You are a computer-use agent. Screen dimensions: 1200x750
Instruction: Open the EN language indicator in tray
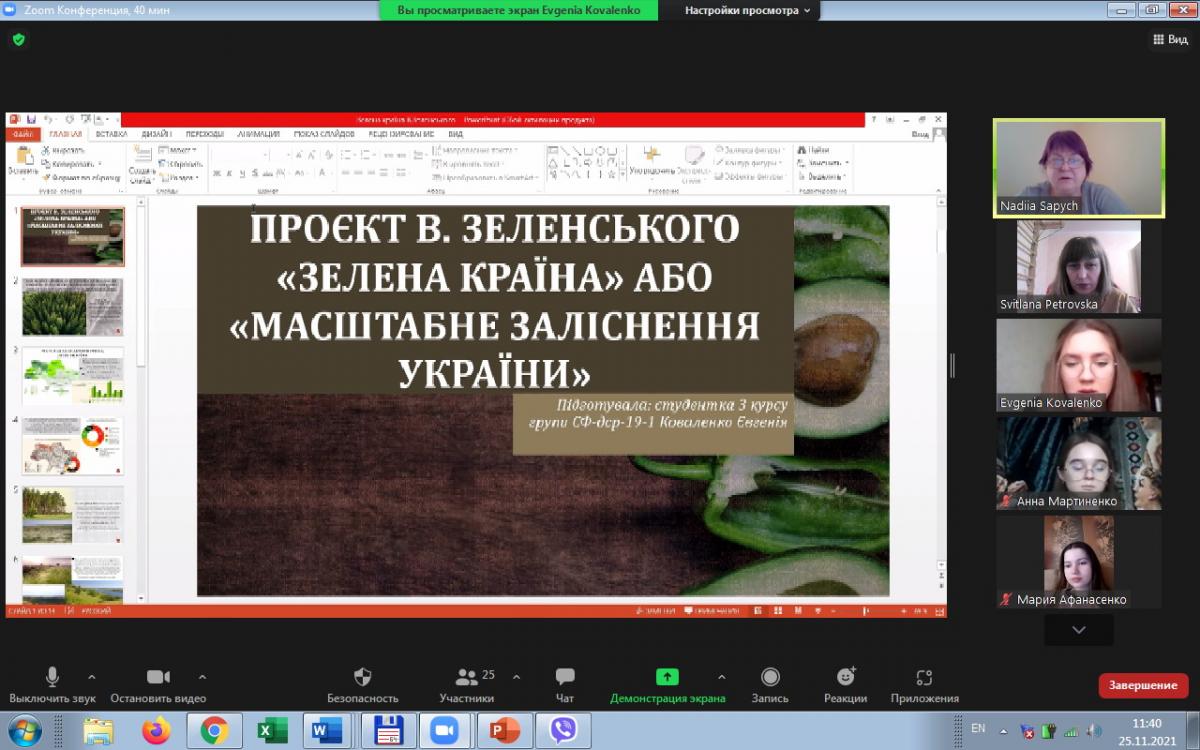pos(978,728)
